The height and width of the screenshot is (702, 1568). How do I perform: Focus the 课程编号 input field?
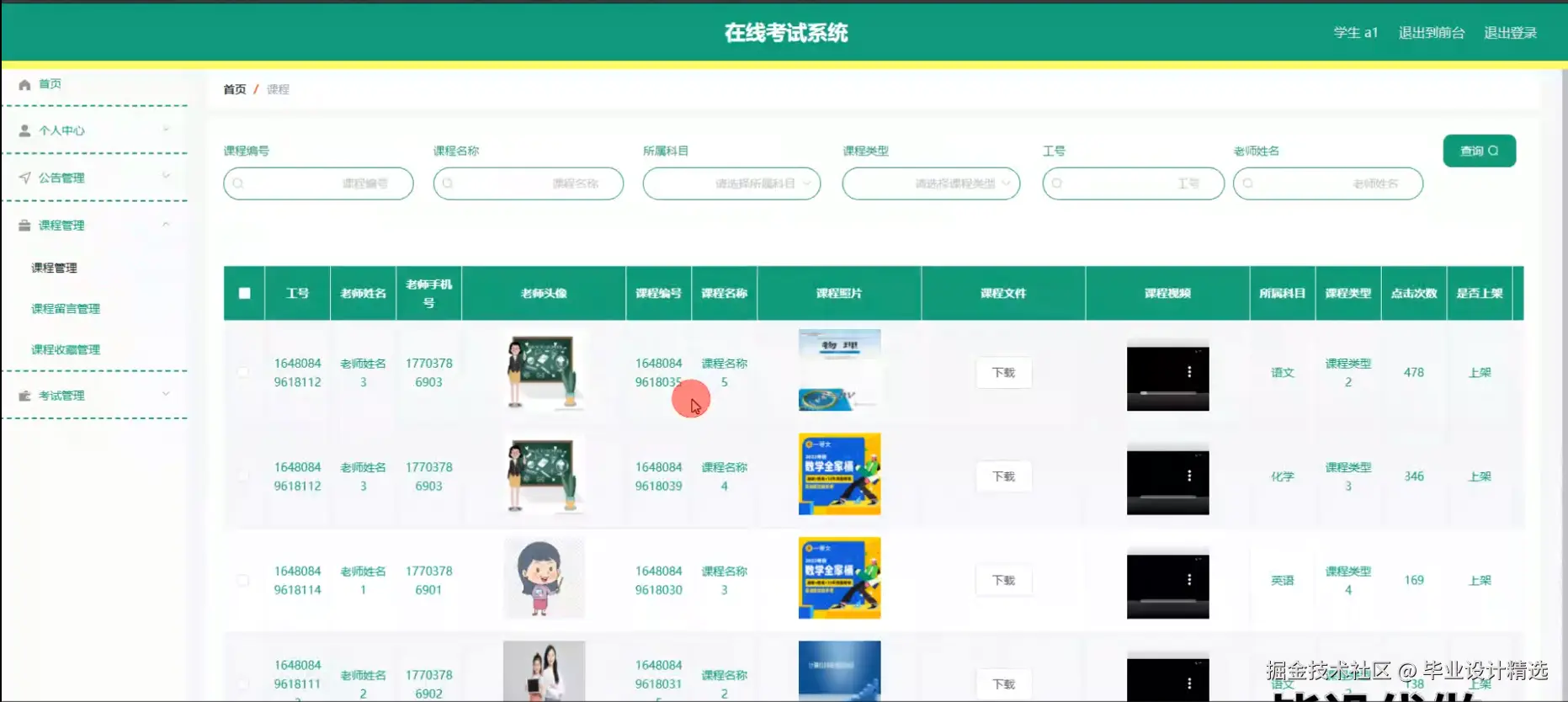pos(318,183)
